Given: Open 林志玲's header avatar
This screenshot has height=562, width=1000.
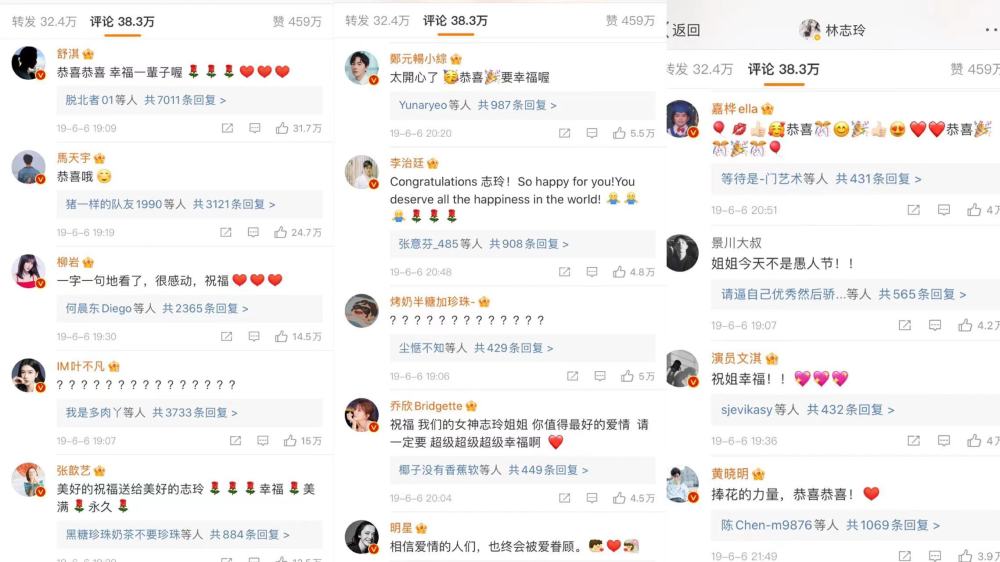Looking at the screenshot, I should point(810,29).
